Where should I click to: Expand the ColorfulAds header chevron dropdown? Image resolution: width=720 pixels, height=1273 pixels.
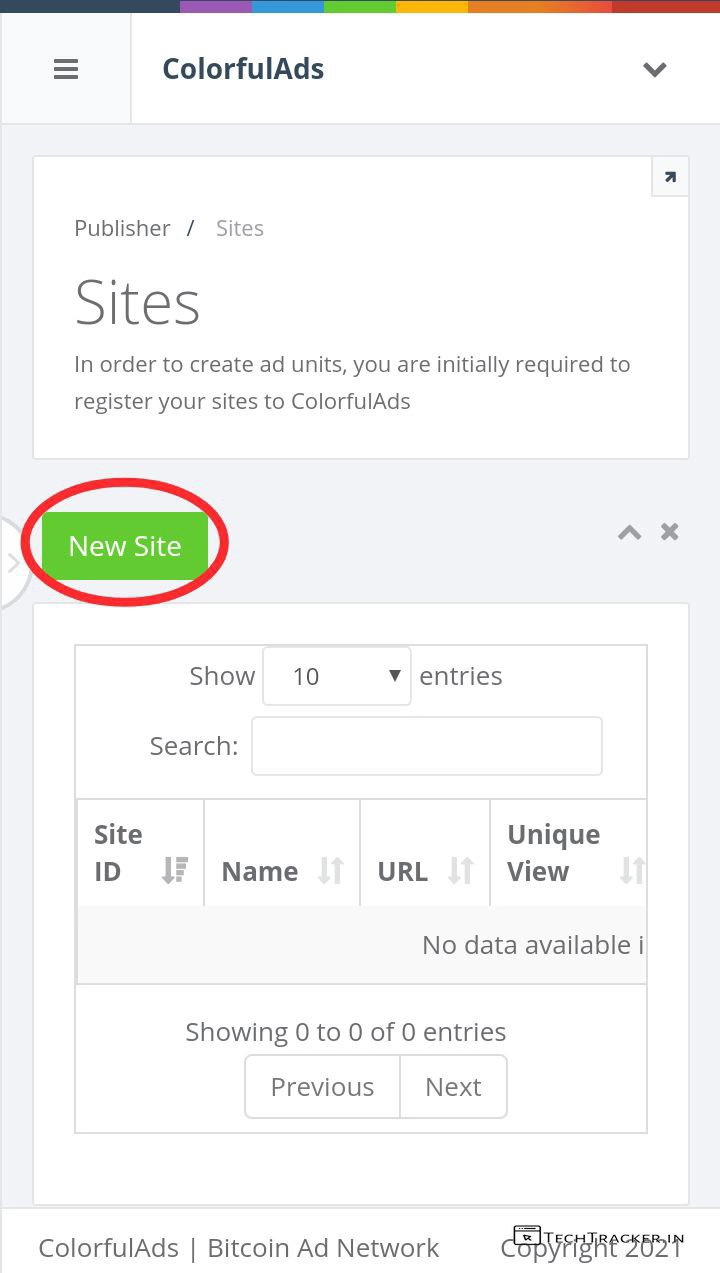(654, 69)
